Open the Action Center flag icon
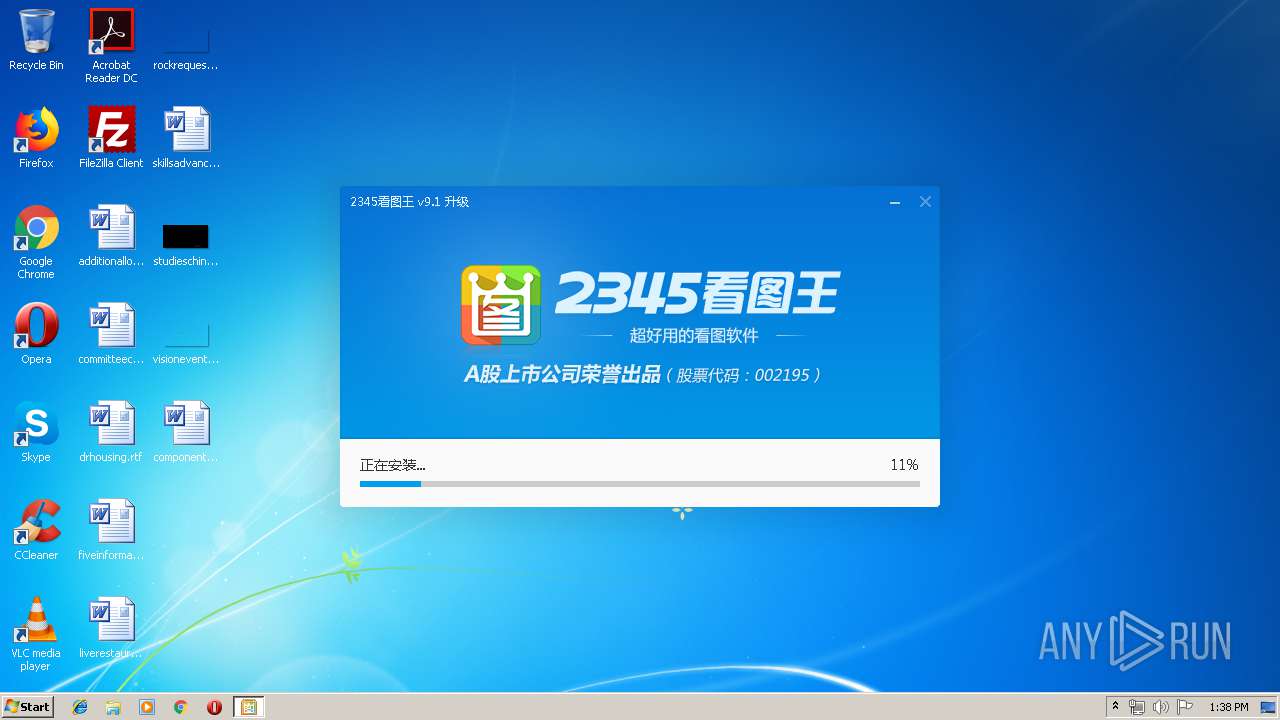Screen dimensions: 1280x720 point(1185,707)
